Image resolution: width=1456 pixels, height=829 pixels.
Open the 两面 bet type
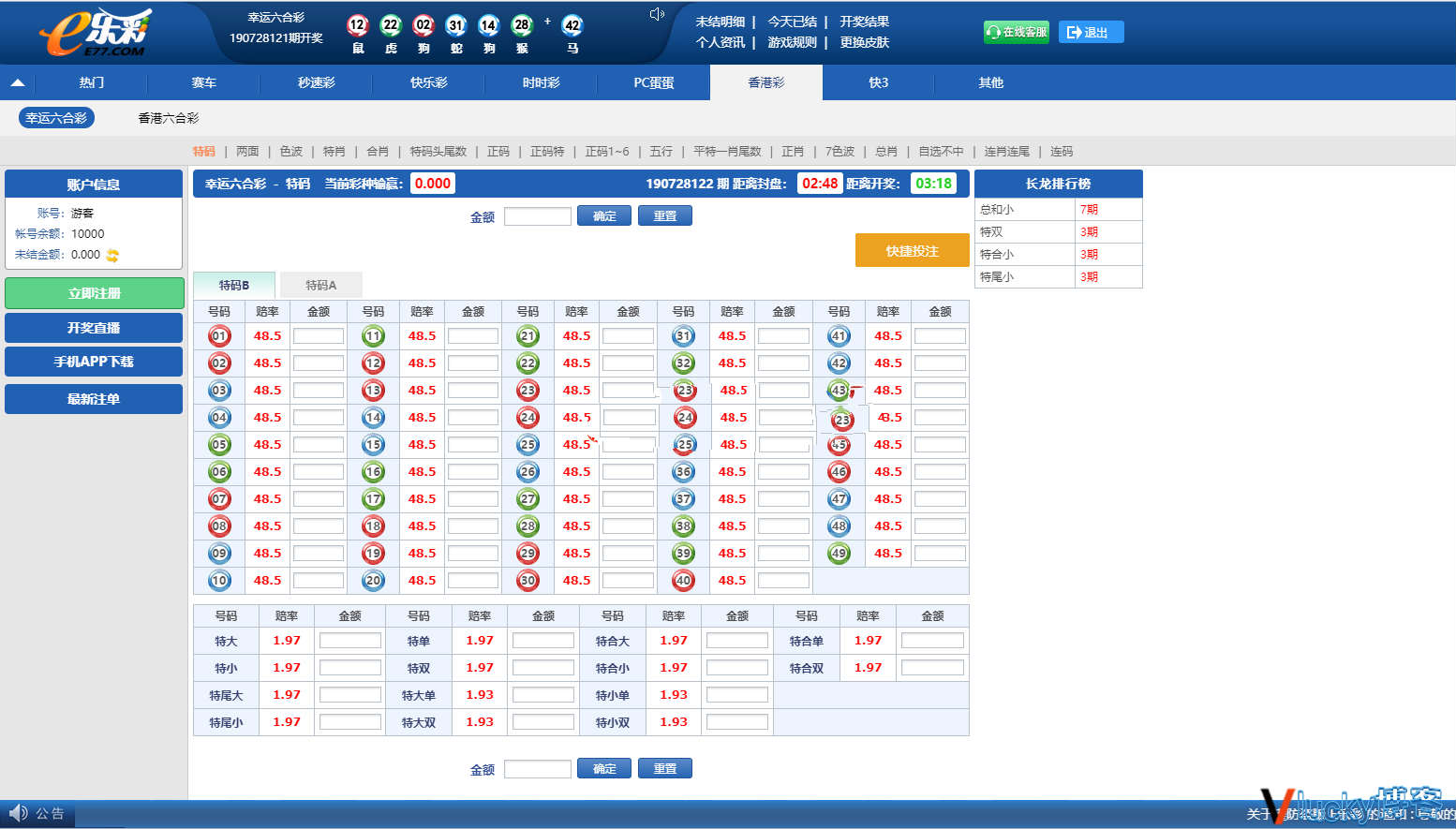click(x=247, y=151)
